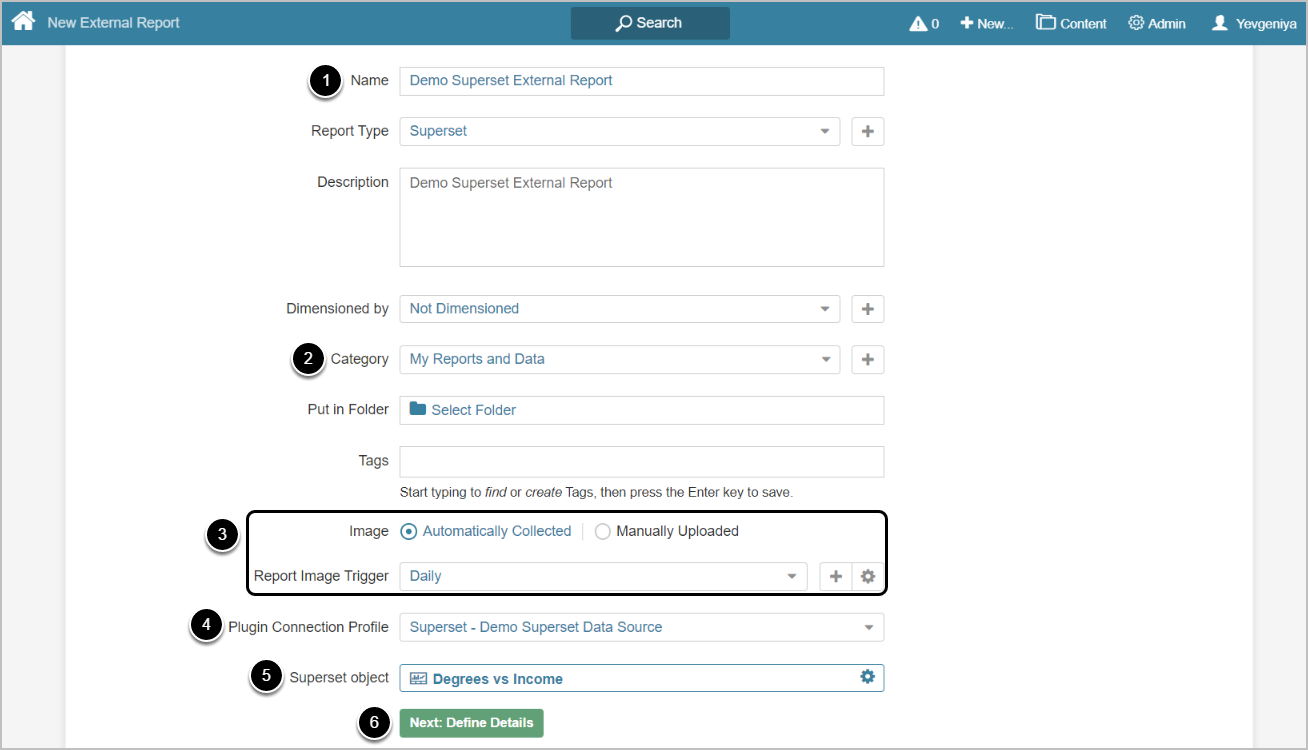This screenshot has width=1308, height=750.
Task: Click the Tags input field
Action: (x=641, y=461)
